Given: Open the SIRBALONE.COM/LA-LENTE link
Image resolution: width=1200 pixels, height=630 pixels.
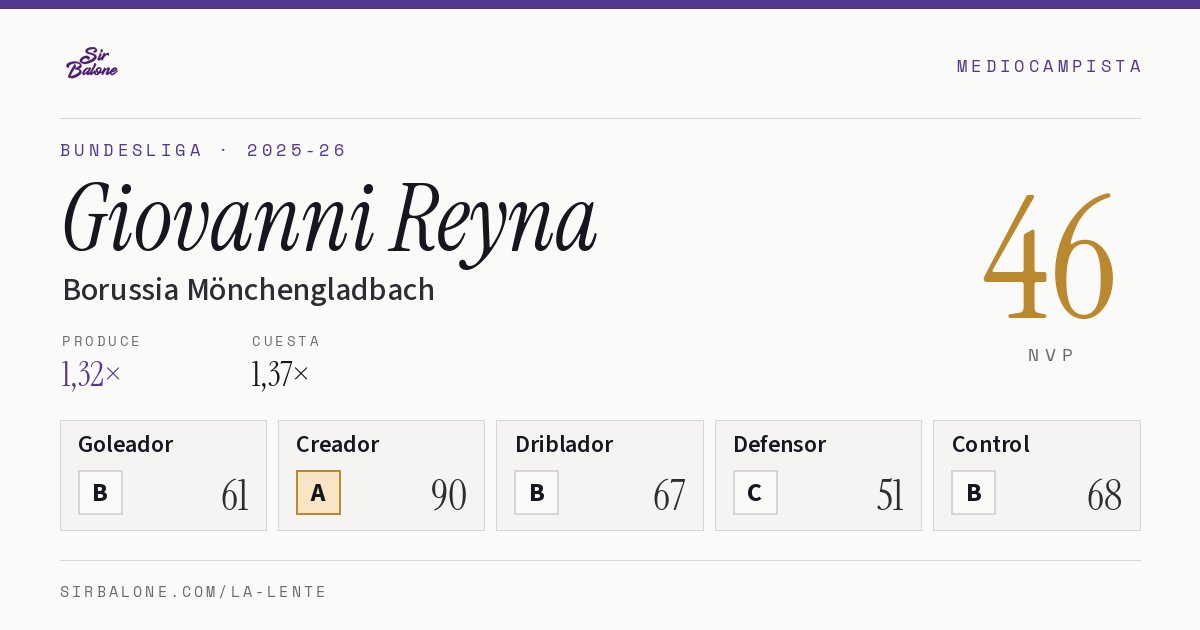Looking at the screenshot, I should (194, 592).
